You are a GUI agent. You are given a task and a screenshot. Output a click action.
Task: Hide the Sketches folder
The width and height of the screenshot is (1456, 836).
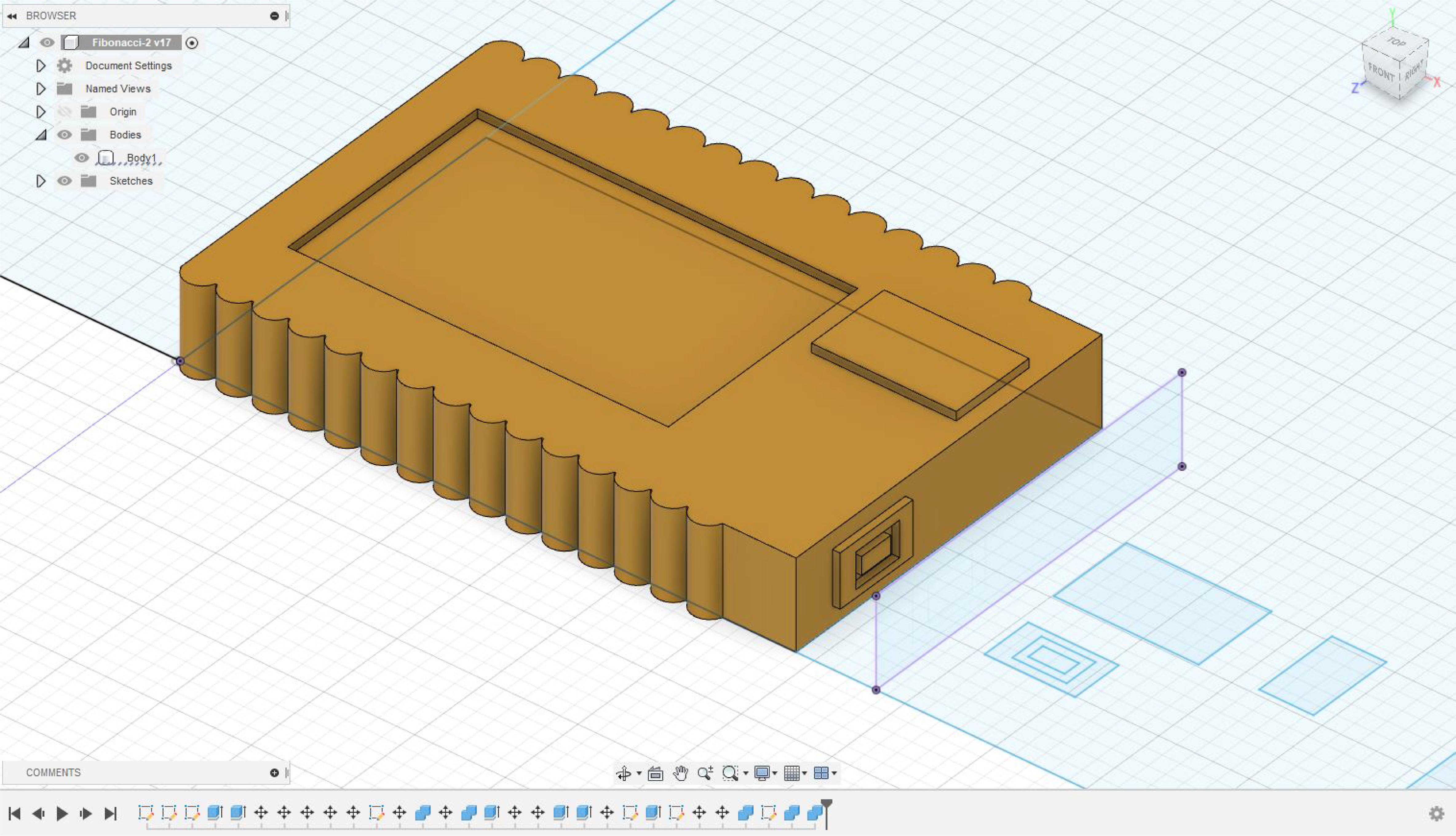coord(64,181)
